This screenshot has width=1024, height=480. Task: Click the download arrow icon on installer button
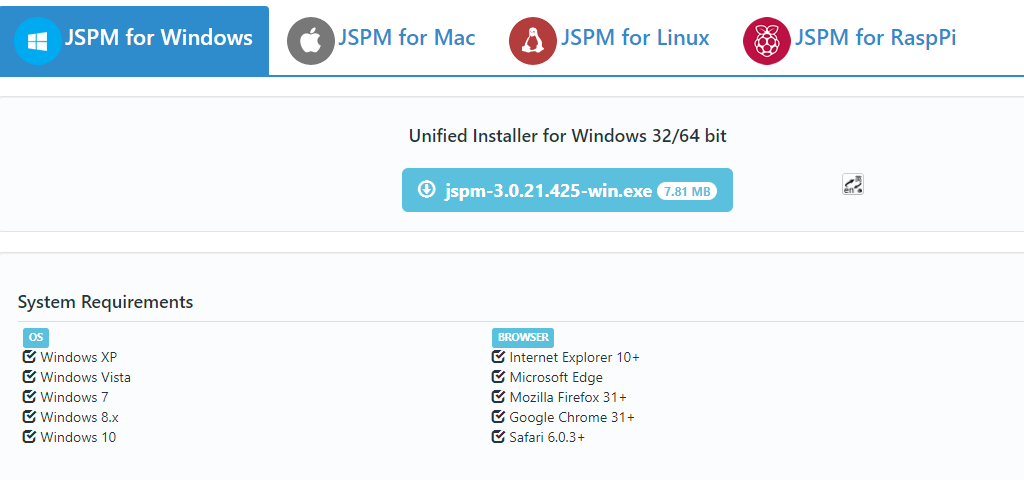pos(427,190)
